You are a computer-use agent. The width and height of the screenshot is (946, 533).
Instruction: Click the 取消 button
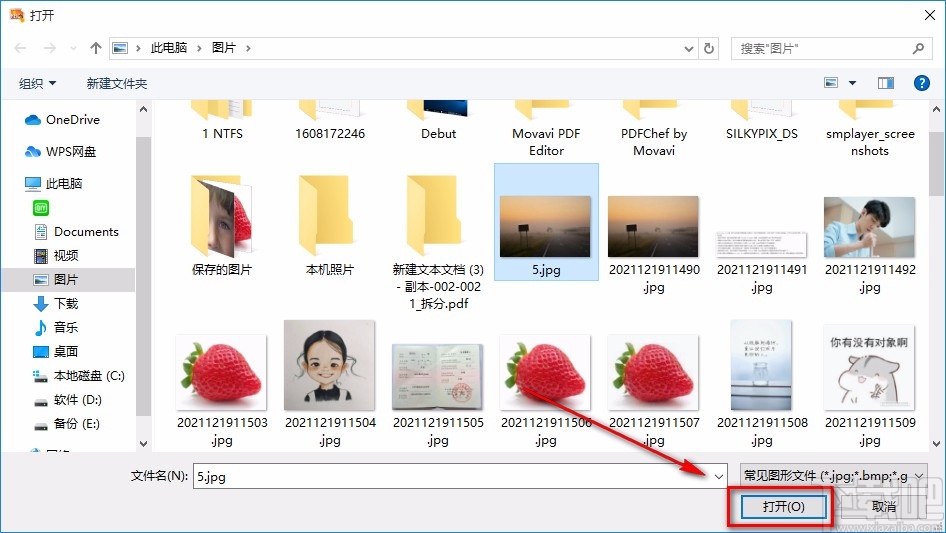coord(884,507)
